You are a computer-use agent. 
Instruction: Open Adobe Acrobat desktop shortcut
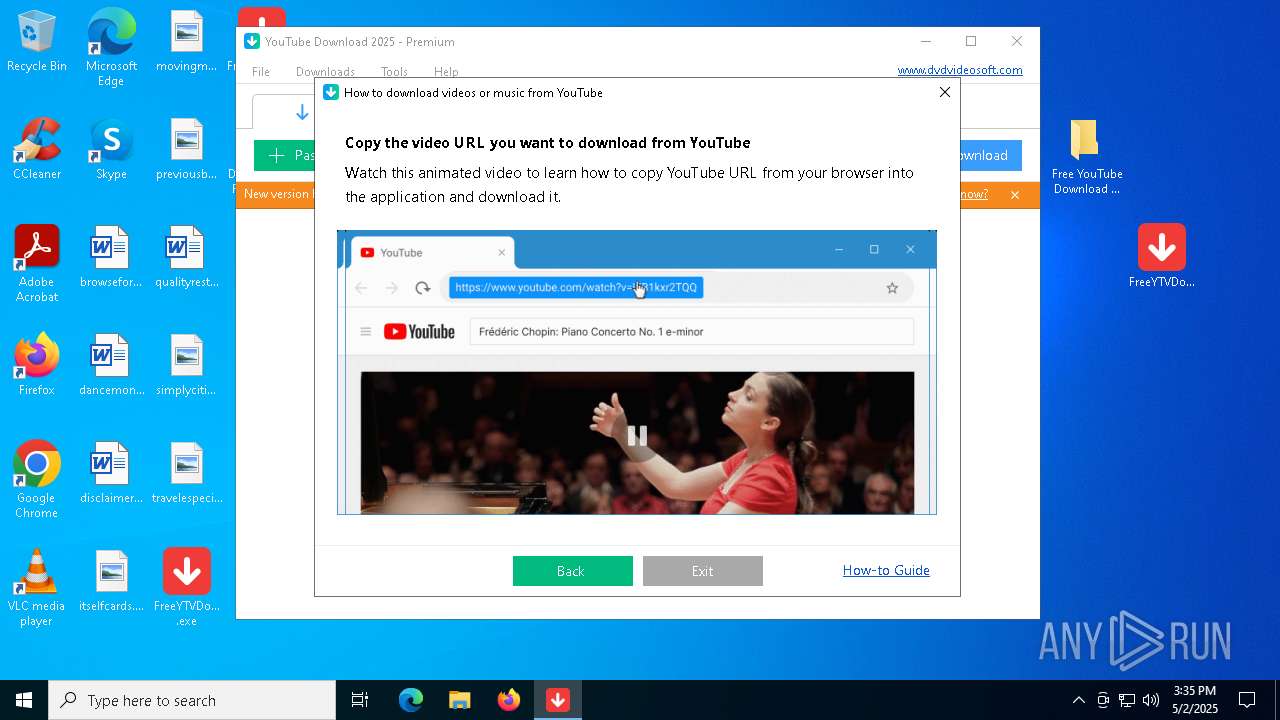point(37,264)
